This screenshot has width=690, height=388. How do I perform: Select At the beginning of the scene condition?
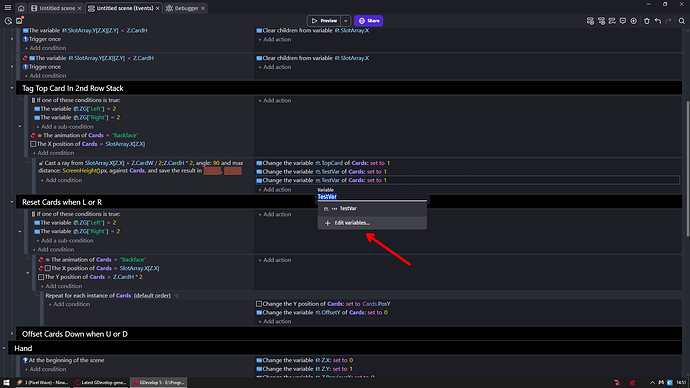coord(64,360)
